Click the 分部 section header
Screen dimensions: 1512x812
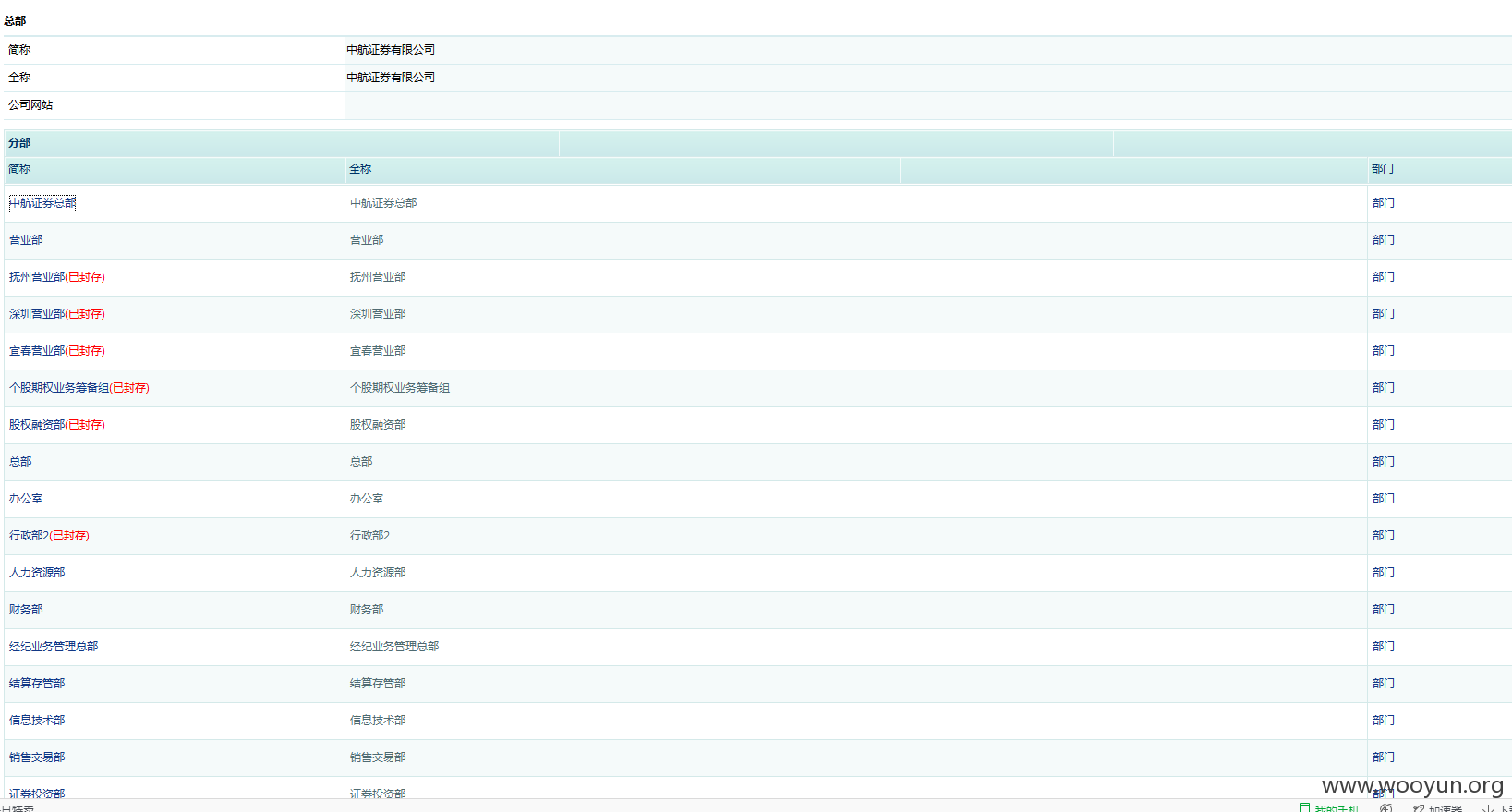tap(19, 143)
